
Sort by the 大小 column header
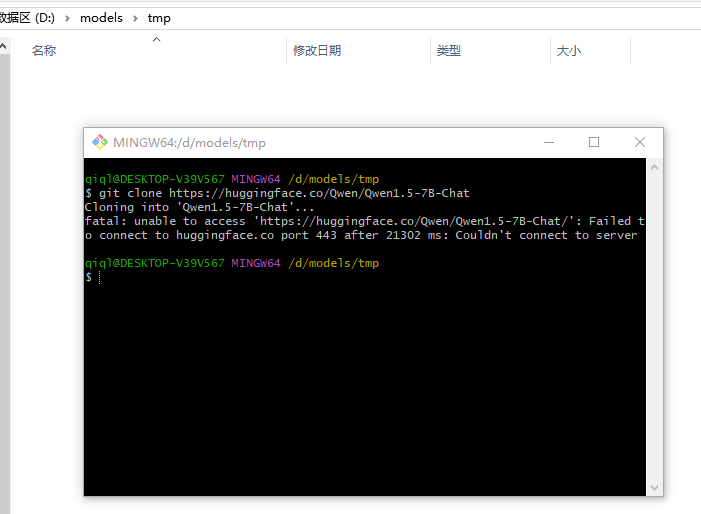click(569, 51)
